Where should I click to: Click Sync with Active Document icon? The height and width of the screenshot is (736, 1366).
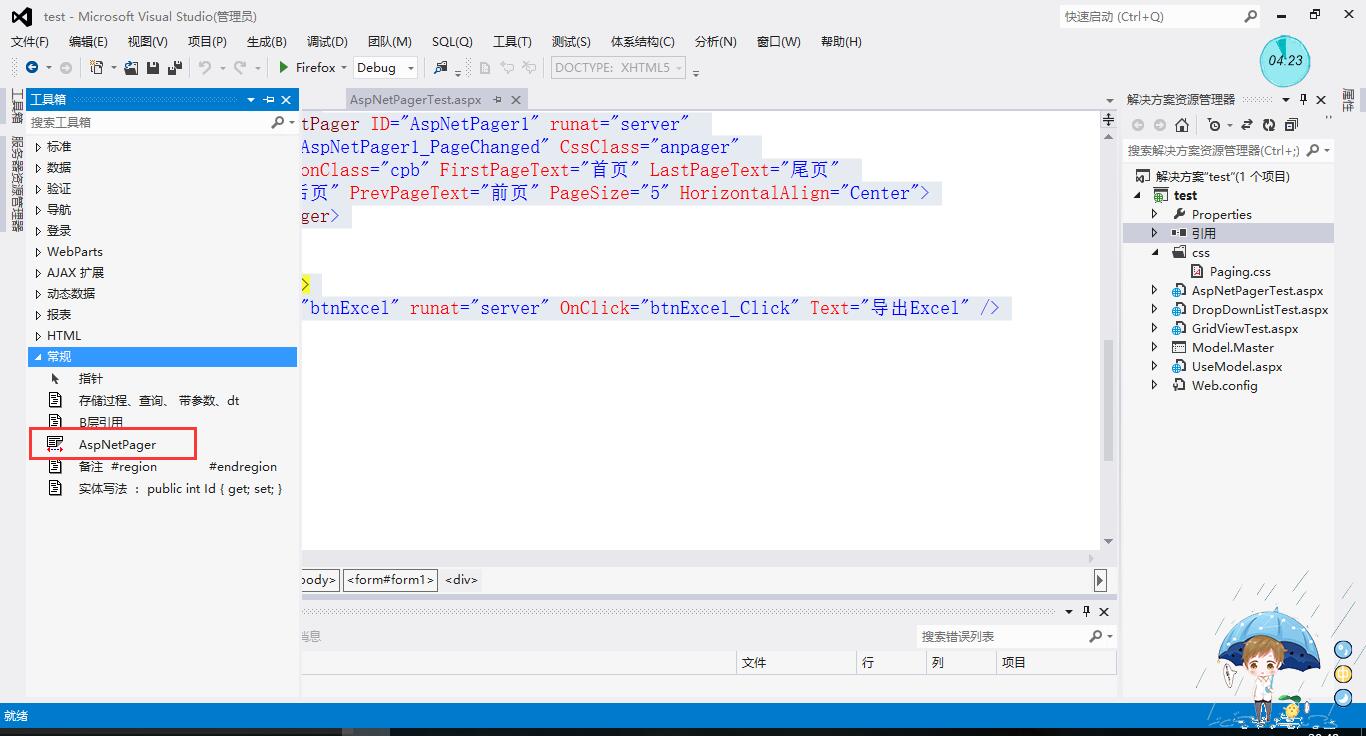[x=1246, y=125]
